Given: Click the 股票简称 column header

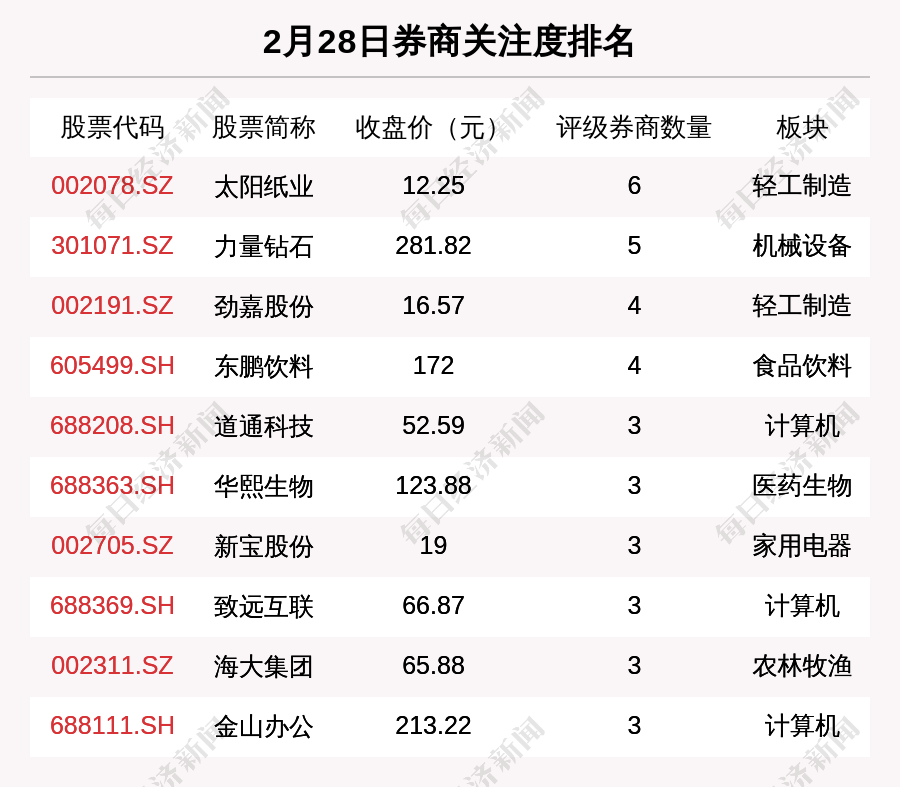Looking at the screenshot, I should (x=263, y=127).
